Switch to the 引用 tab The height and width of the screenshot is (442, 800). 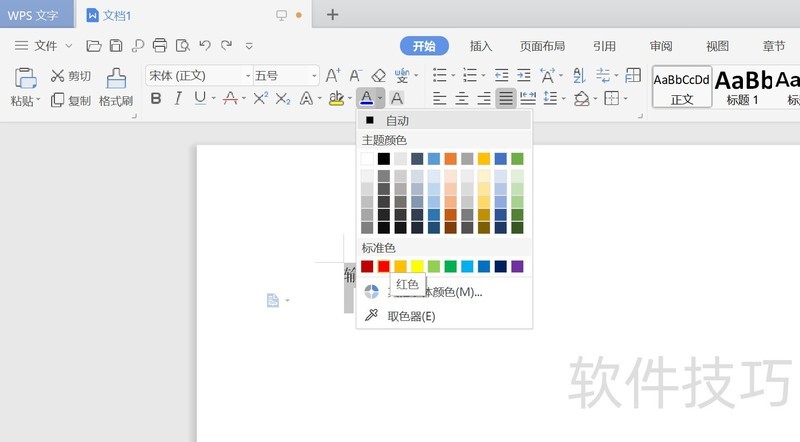(604, 46)
